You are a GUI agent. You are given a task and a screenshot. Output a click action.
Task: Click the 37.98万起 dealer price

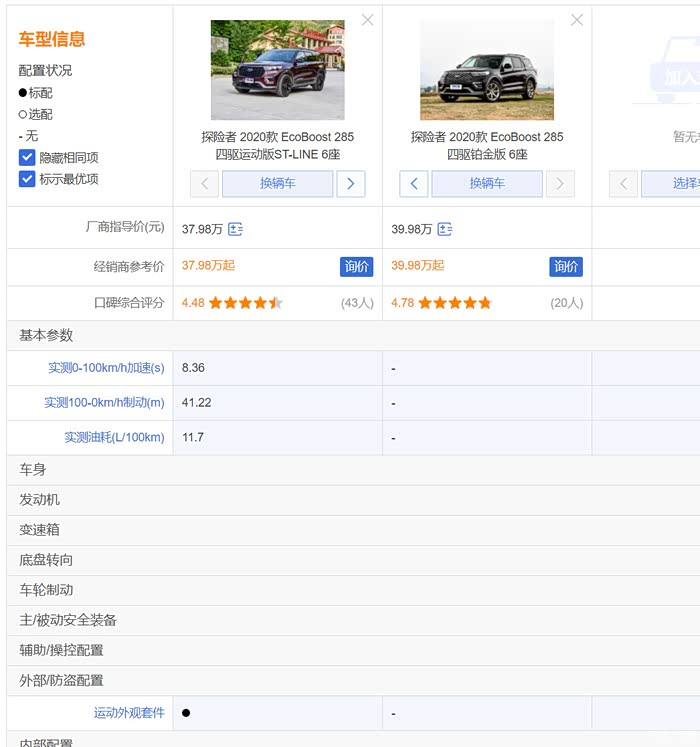[x=208, y=265]
